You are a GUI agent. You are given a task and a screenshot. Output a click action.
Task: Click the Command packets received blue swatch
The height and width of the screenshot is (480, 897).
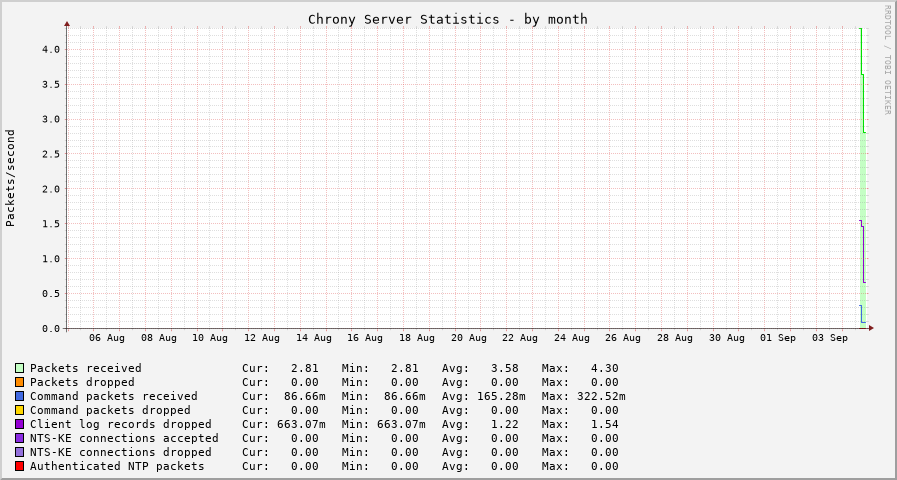[x=19, y=396]
